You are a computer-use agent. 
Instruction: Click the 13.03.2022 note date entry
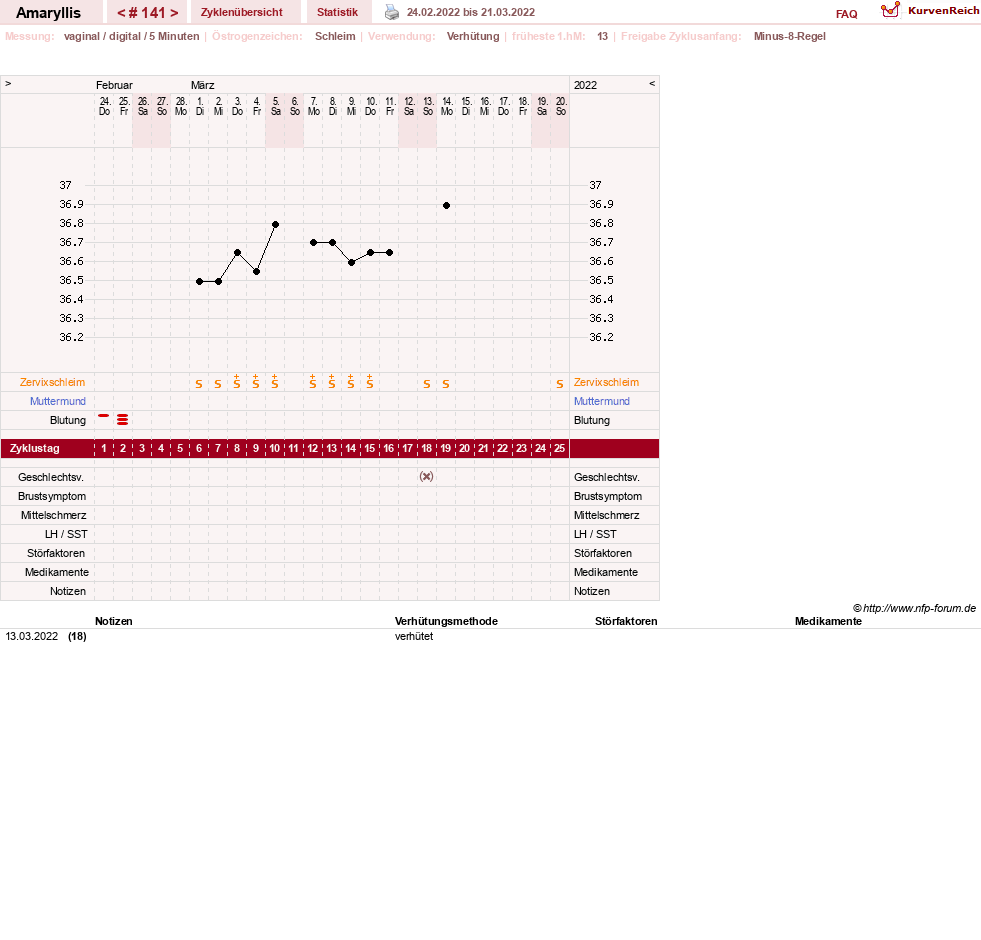[31, 636]
